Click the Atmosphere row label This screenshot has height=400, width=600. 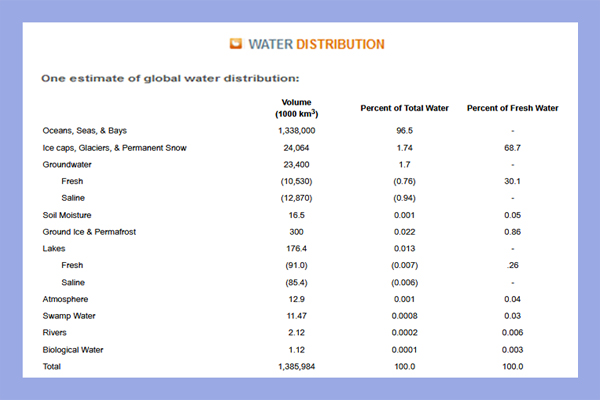click(x=65, y=299)
